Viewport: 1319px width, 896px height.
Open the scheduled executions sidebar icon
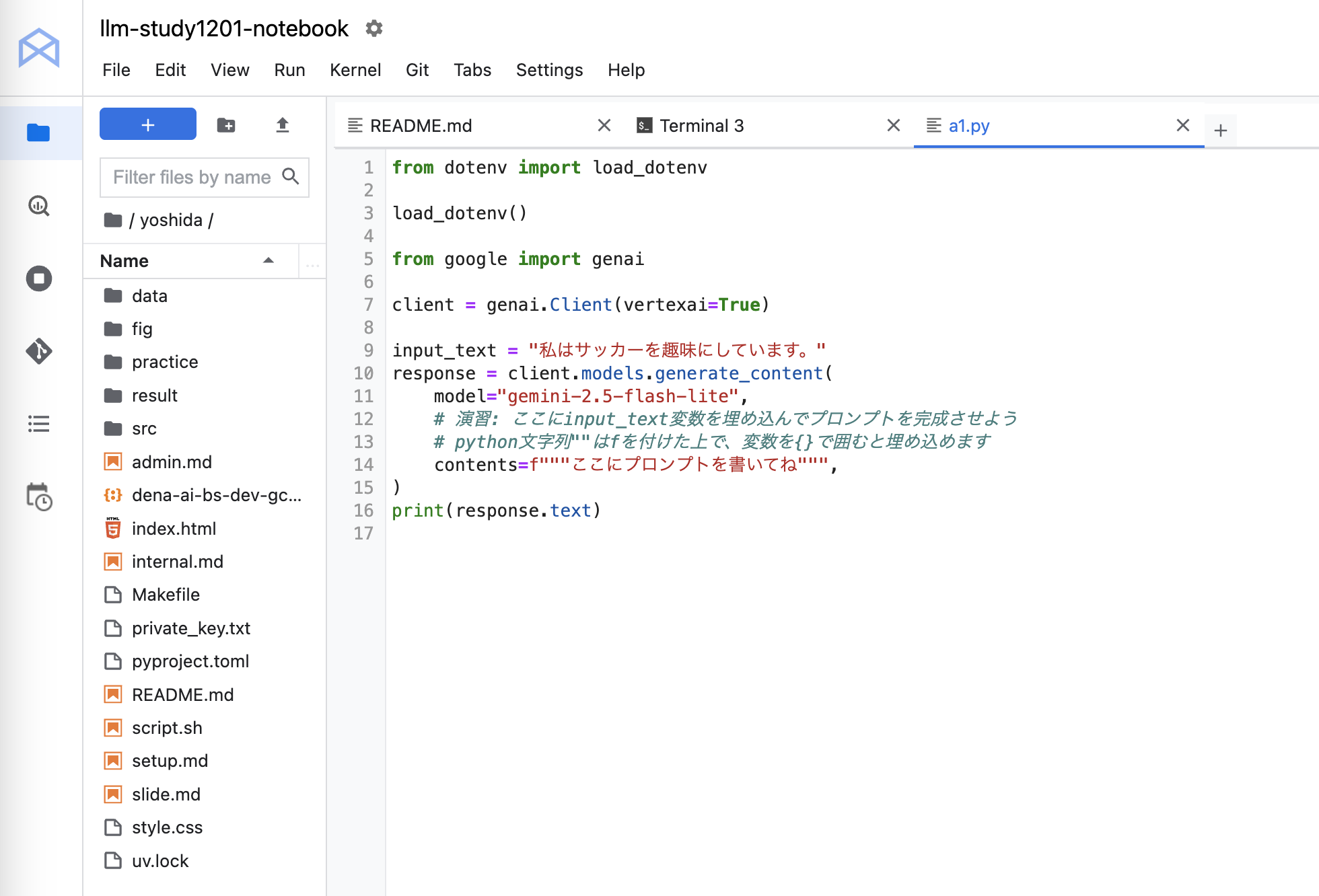tap(38, 497)
